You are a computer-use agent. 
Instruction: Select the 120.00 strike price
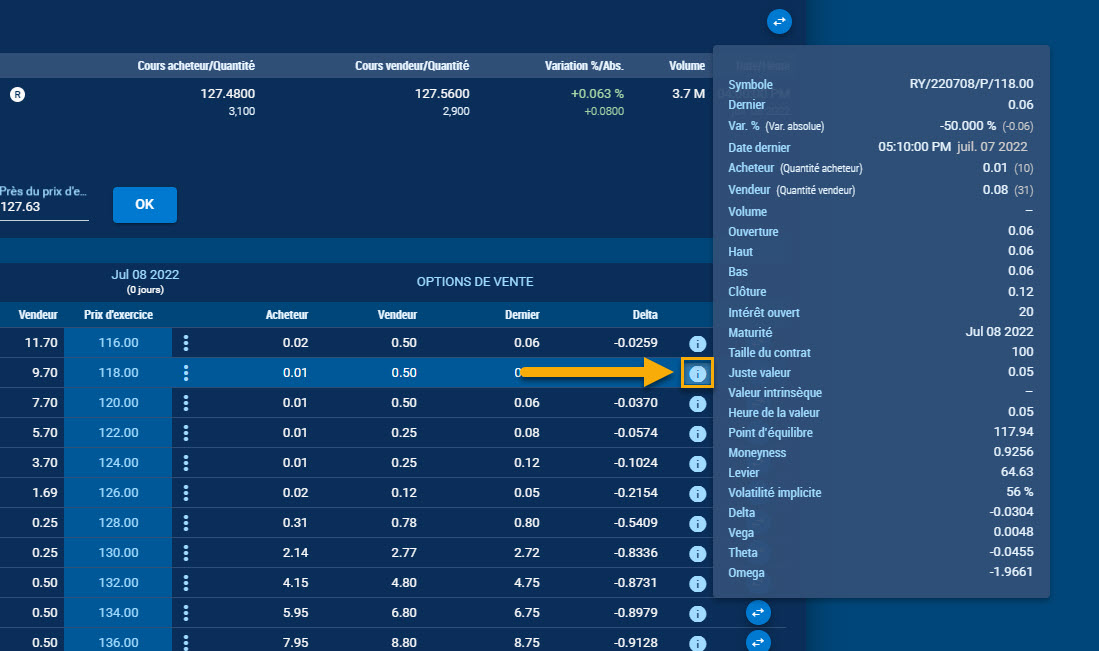(x=118, y=403)
